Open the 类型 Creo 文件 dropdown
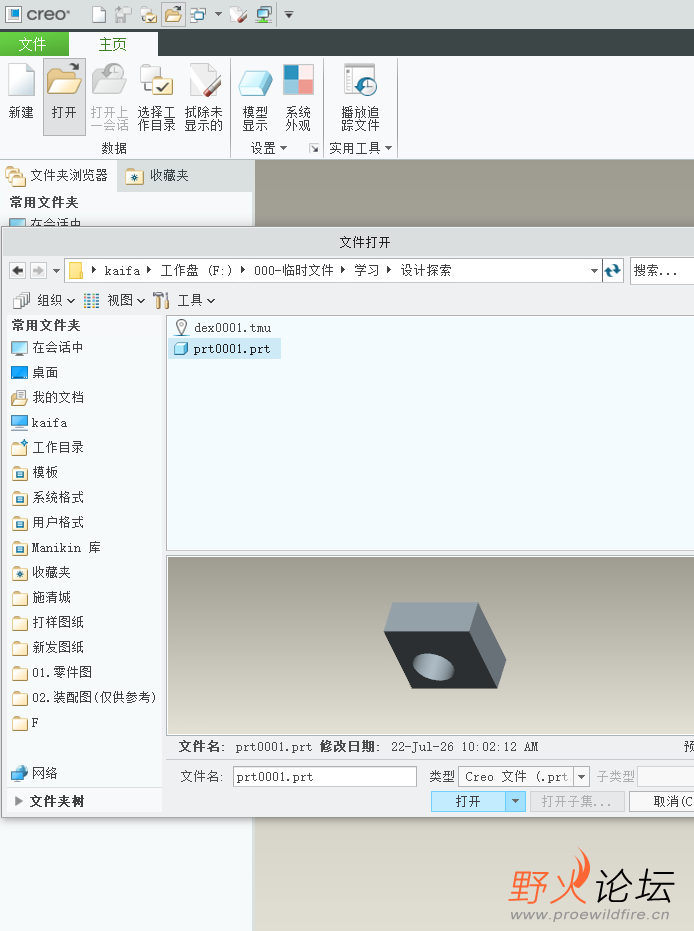694x931 pixels. pos(582,777)
